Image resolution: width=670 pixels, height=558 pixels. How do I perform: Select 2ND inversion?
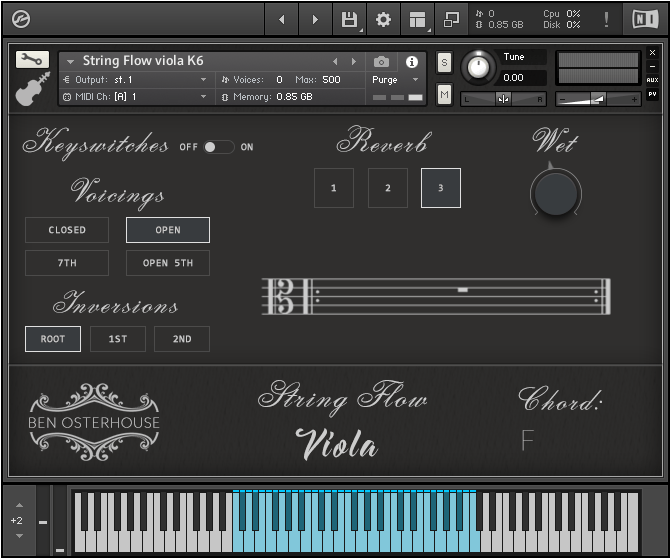tap(182, 339)
